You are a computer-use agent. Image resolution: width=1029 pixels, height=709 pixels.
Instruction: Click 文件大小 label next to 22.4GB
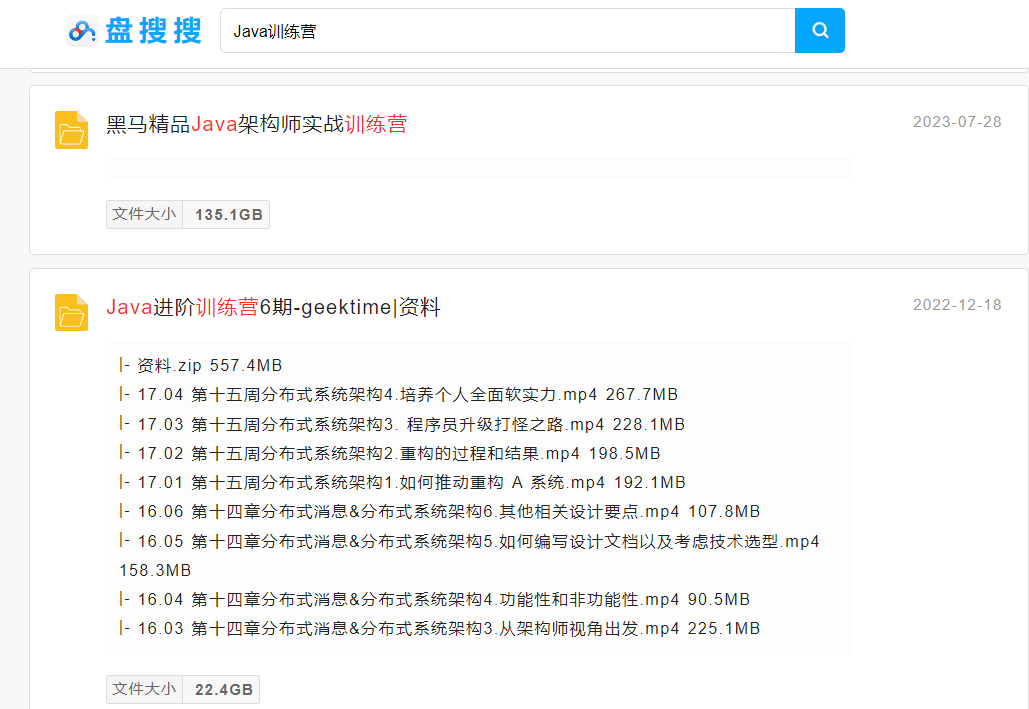click(144, 689)
